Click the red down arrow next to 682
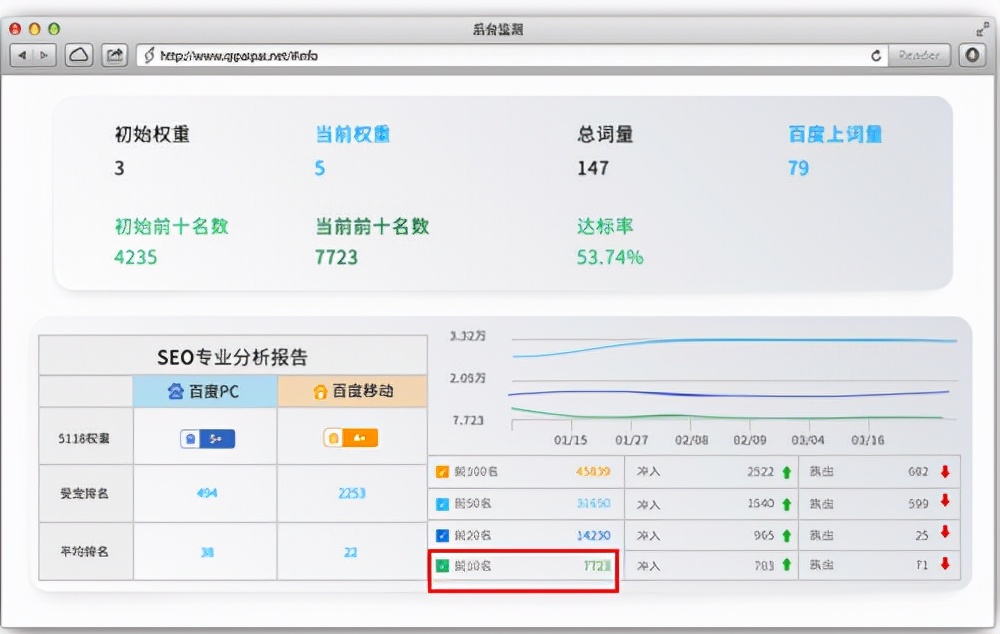Viewport: 1000px width, 634px height. [942, 471]
